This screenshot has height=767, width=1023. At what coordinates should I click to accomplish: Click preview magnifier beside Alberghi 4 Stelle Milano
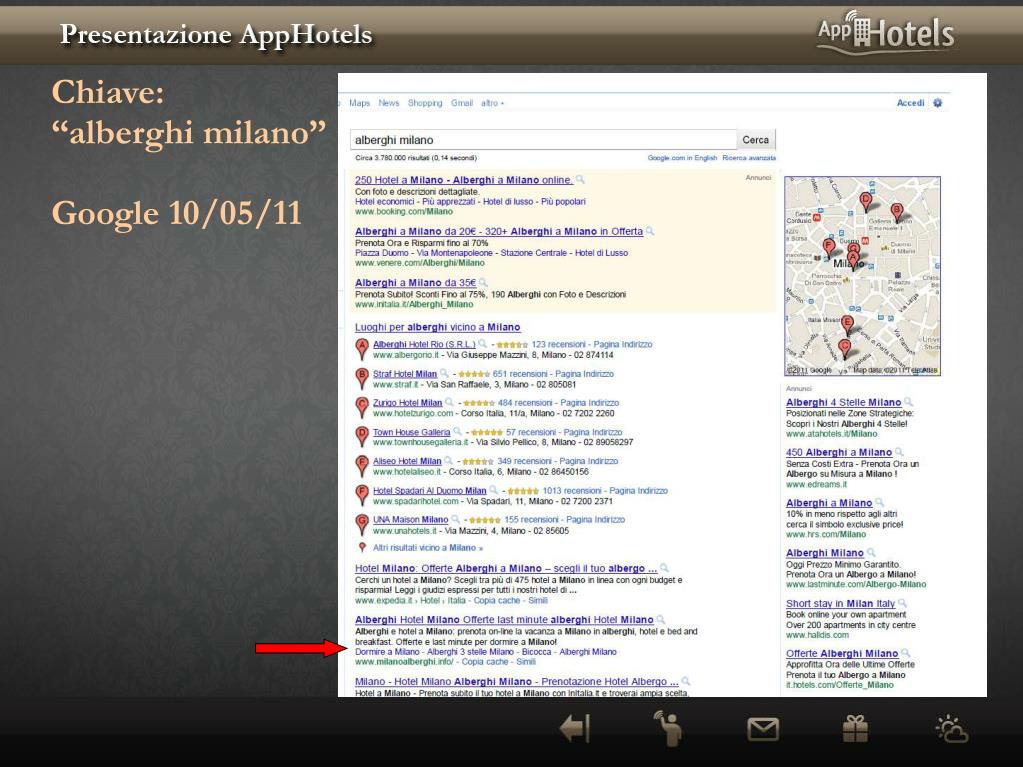click(908, 402)
